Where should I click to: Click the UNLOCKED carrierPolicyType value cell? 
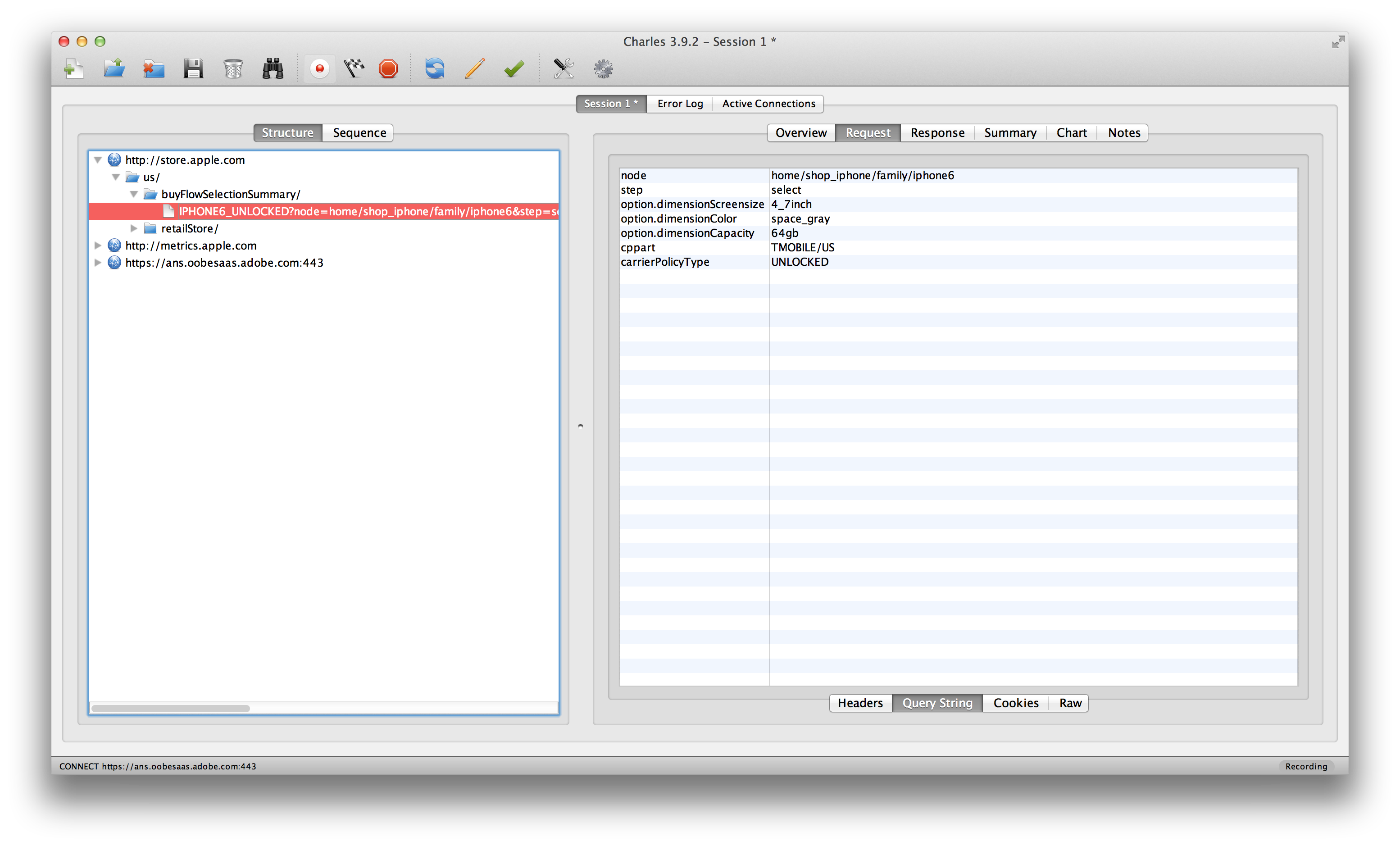[x=1033, y=262]
